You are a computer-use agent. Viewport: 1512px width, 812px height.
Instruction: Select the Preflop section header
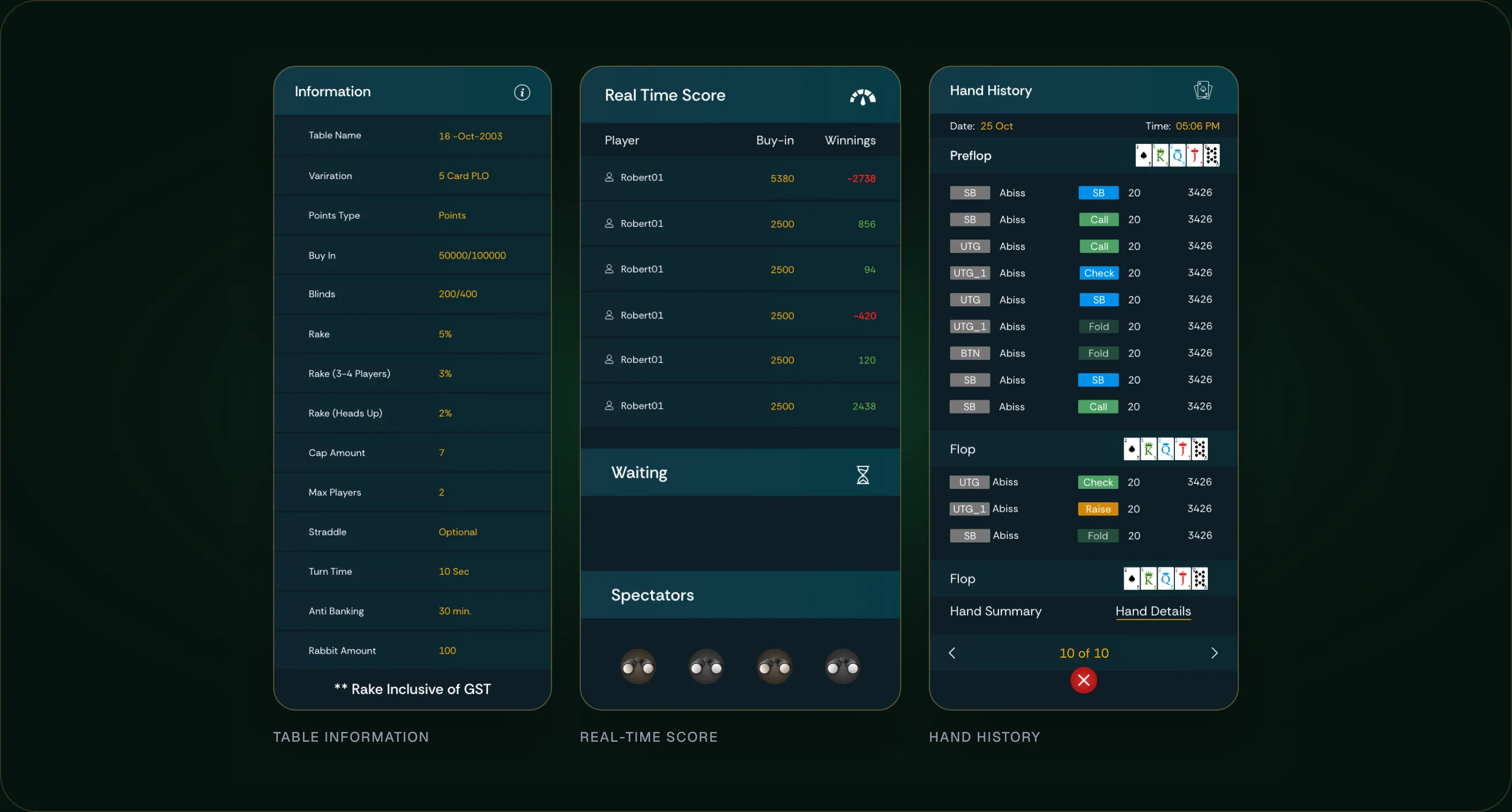click(x=1083, y=155)
